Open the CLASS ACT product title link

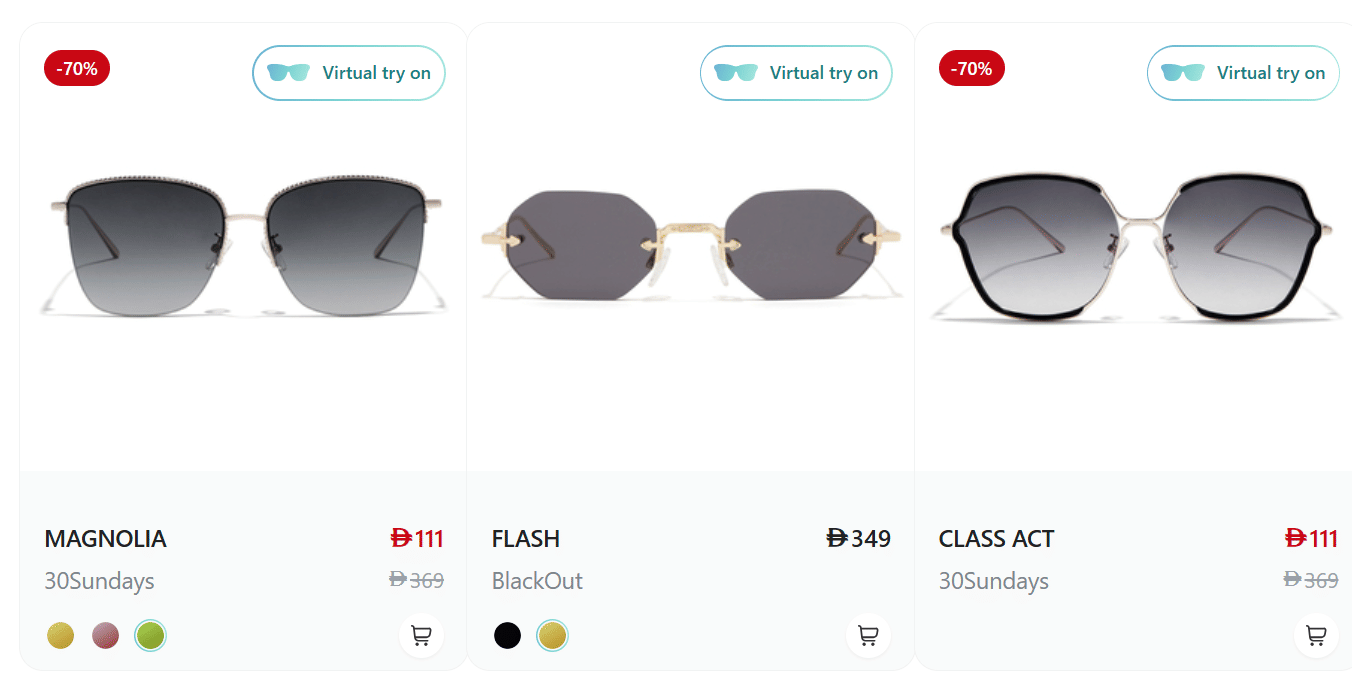tap(996, 539)
